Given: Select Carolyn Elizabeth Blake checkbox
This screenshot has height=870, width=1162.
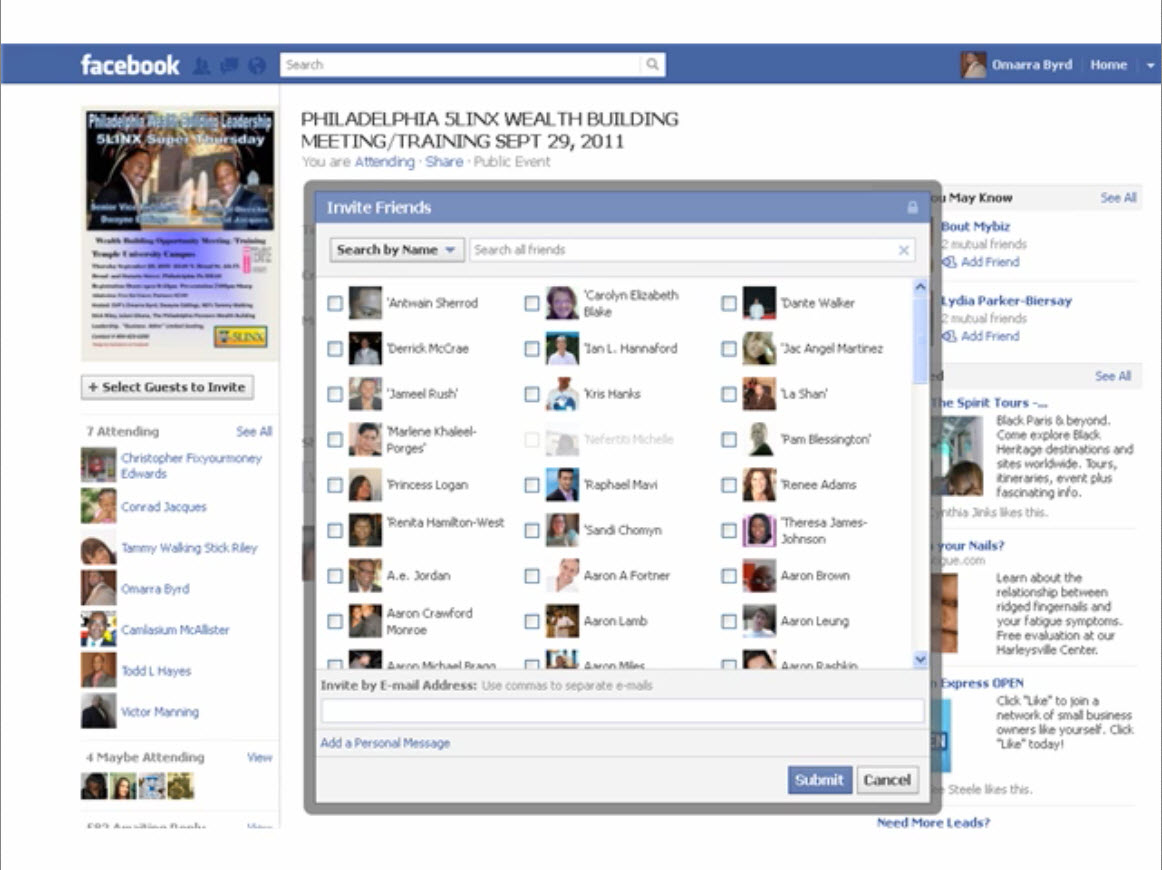Looking at the screenshot, I should click(531, 303).
